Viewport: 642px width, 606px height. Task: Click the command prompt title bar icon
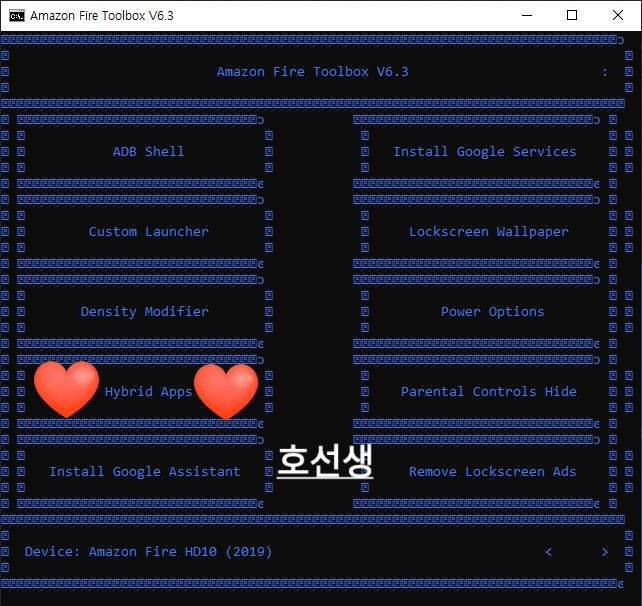(x=17, y=16)
